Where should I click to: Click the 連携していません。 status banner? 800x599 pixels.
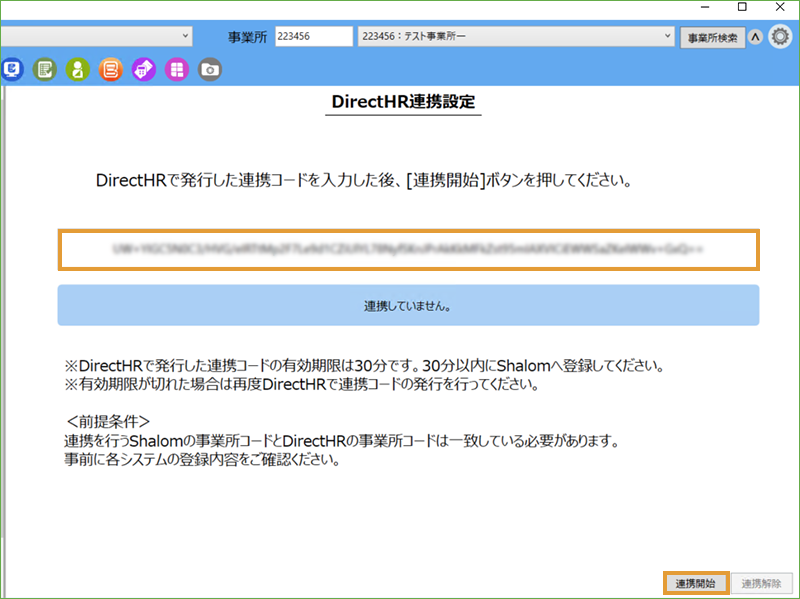pyautogui.click(x=408, y=305)
